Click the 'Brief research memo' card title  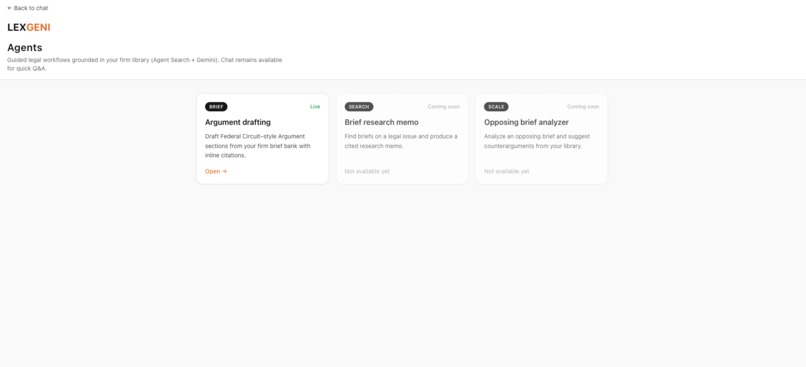[x=381, y=122]
